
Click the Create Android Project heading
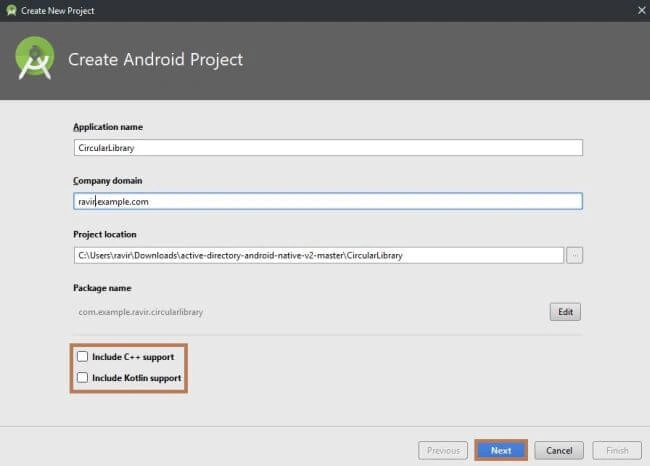click(x=155, y=60)
